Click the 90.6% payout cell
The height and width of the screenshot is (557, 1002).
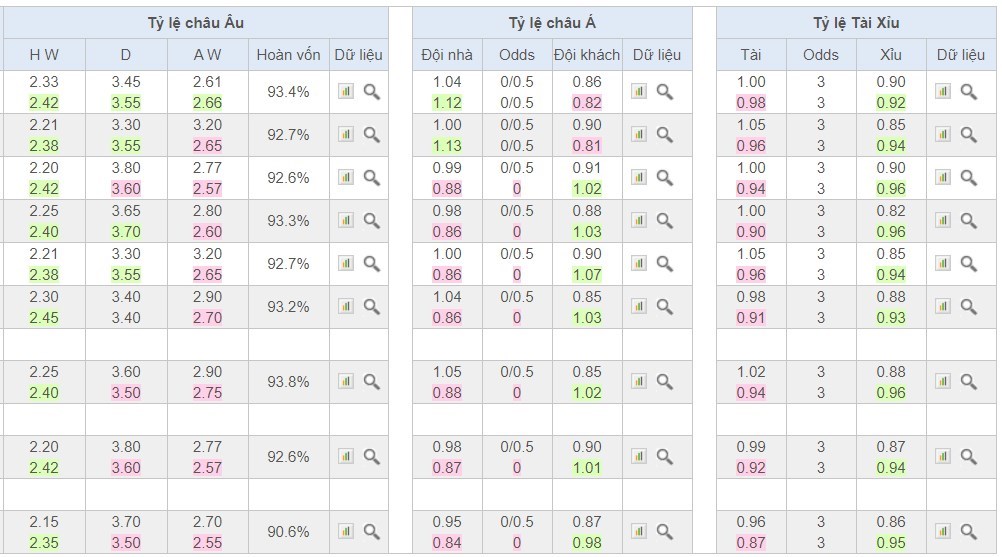point(288,531)
